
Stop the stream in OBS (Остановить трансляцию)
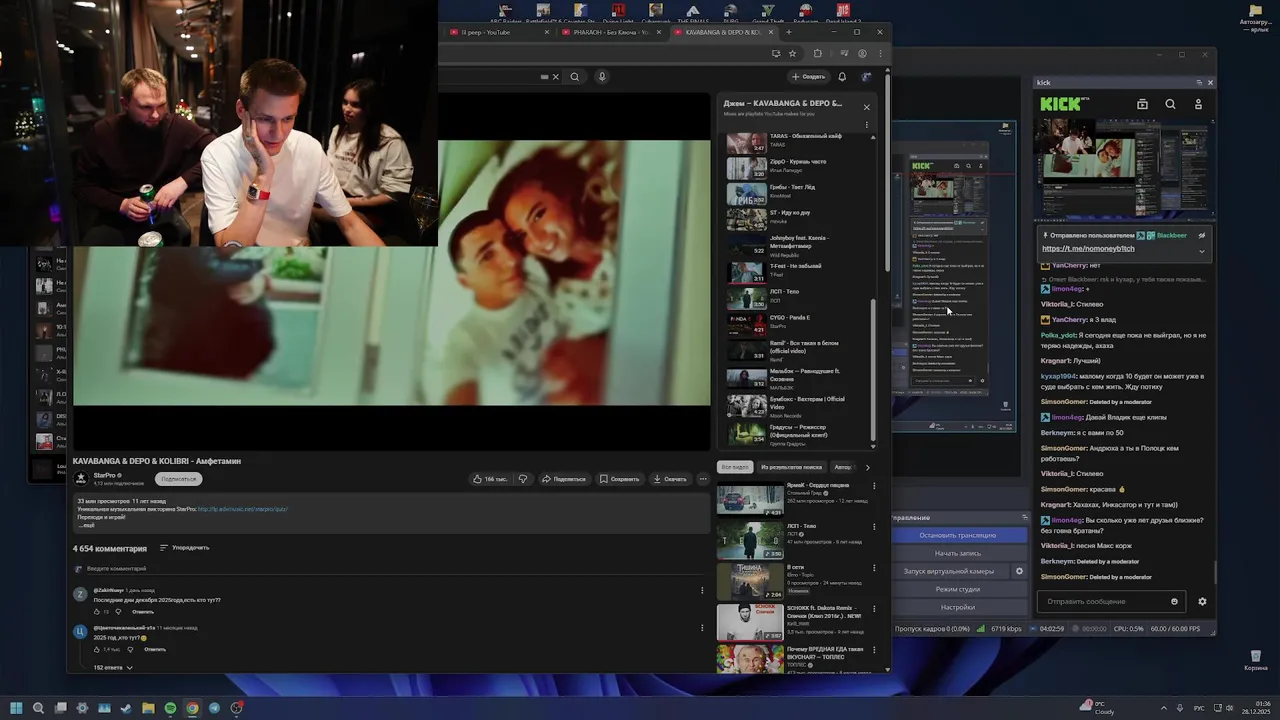coord(957,535)
